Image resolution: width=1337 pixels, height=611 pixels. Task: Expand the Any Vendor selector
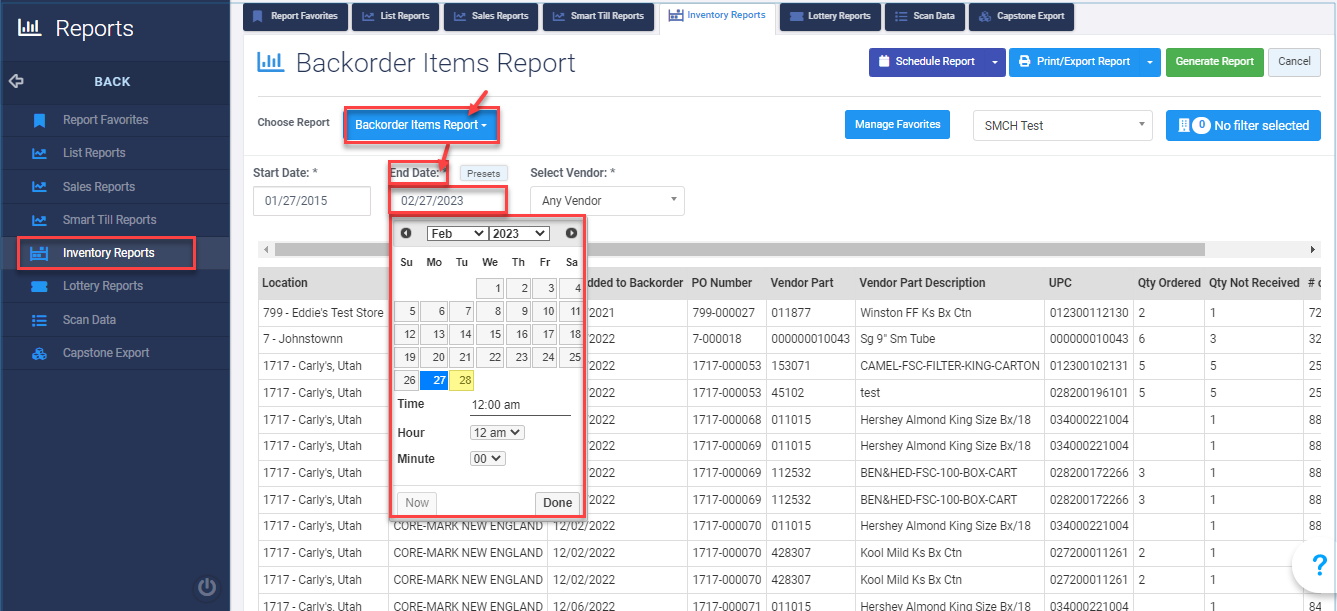tap(607, 200)
